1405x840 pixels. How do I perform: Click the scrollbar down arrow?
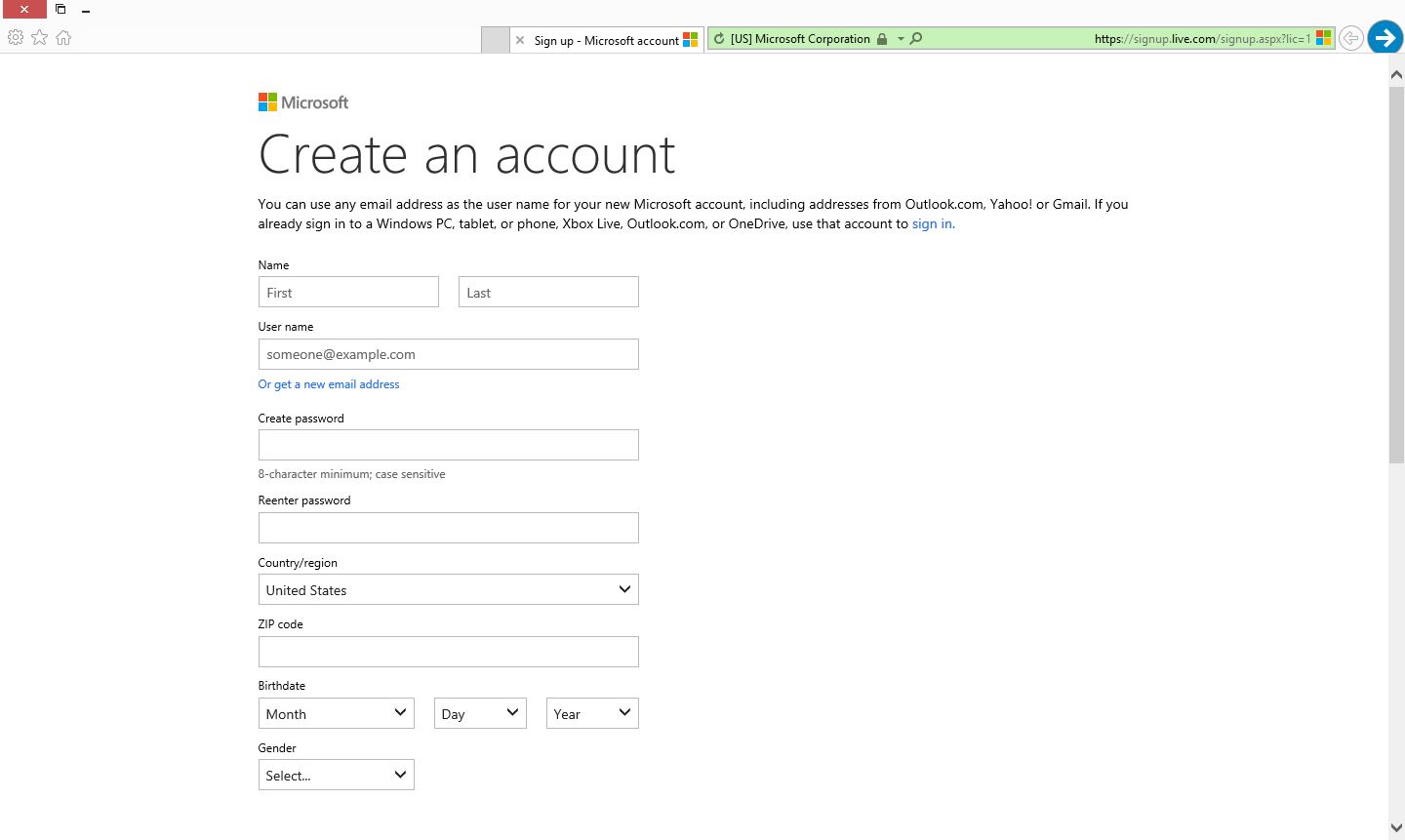click(x=1396, y=827)
